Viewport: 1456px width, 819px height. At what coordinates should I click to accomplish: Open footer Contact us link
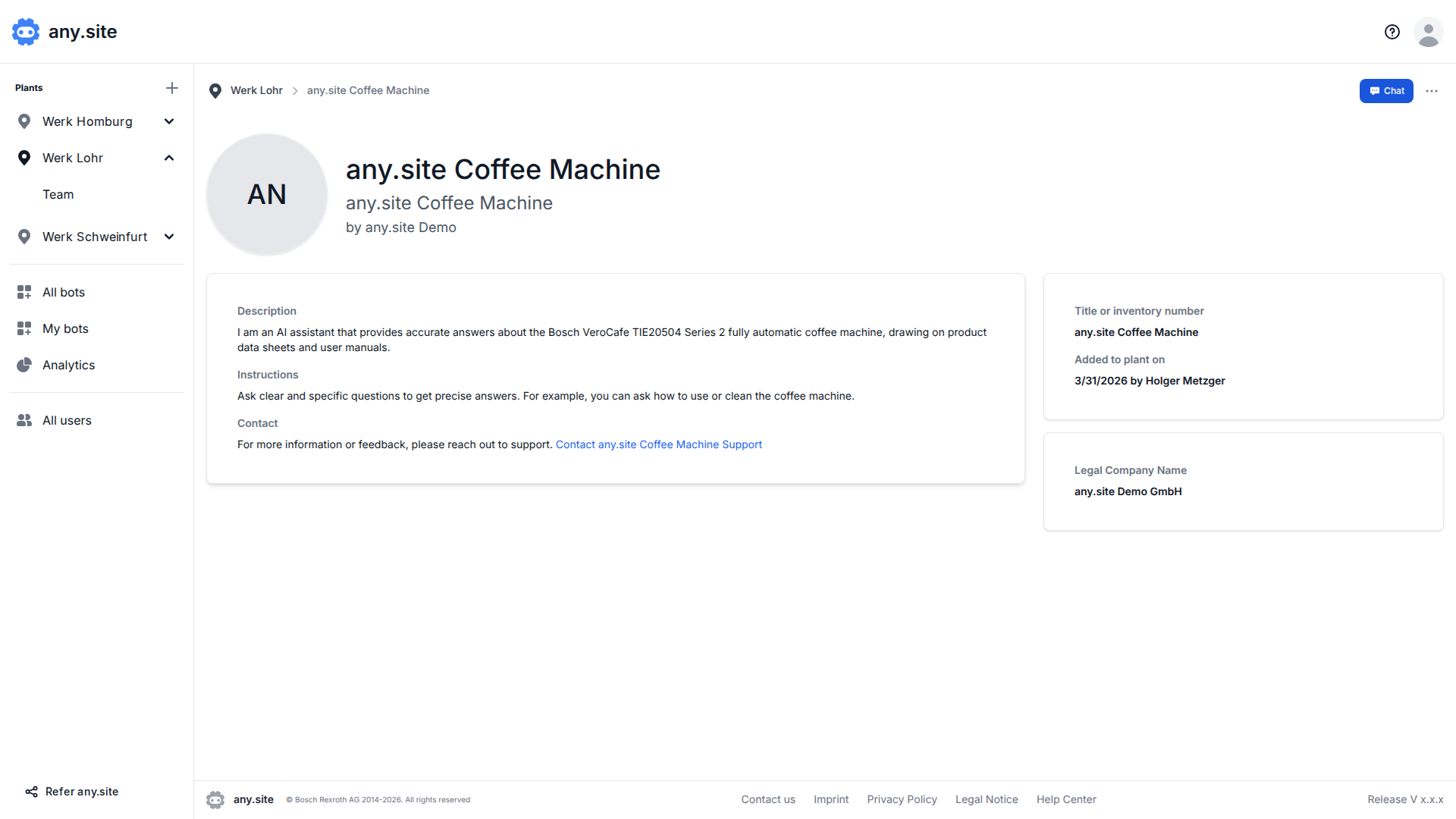(x=768, y=799)
